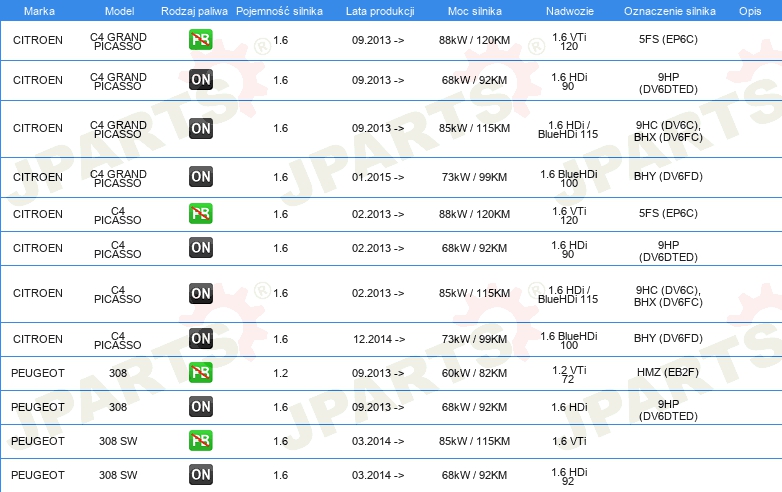Click the Opis column header

click(x=750, y=11)
